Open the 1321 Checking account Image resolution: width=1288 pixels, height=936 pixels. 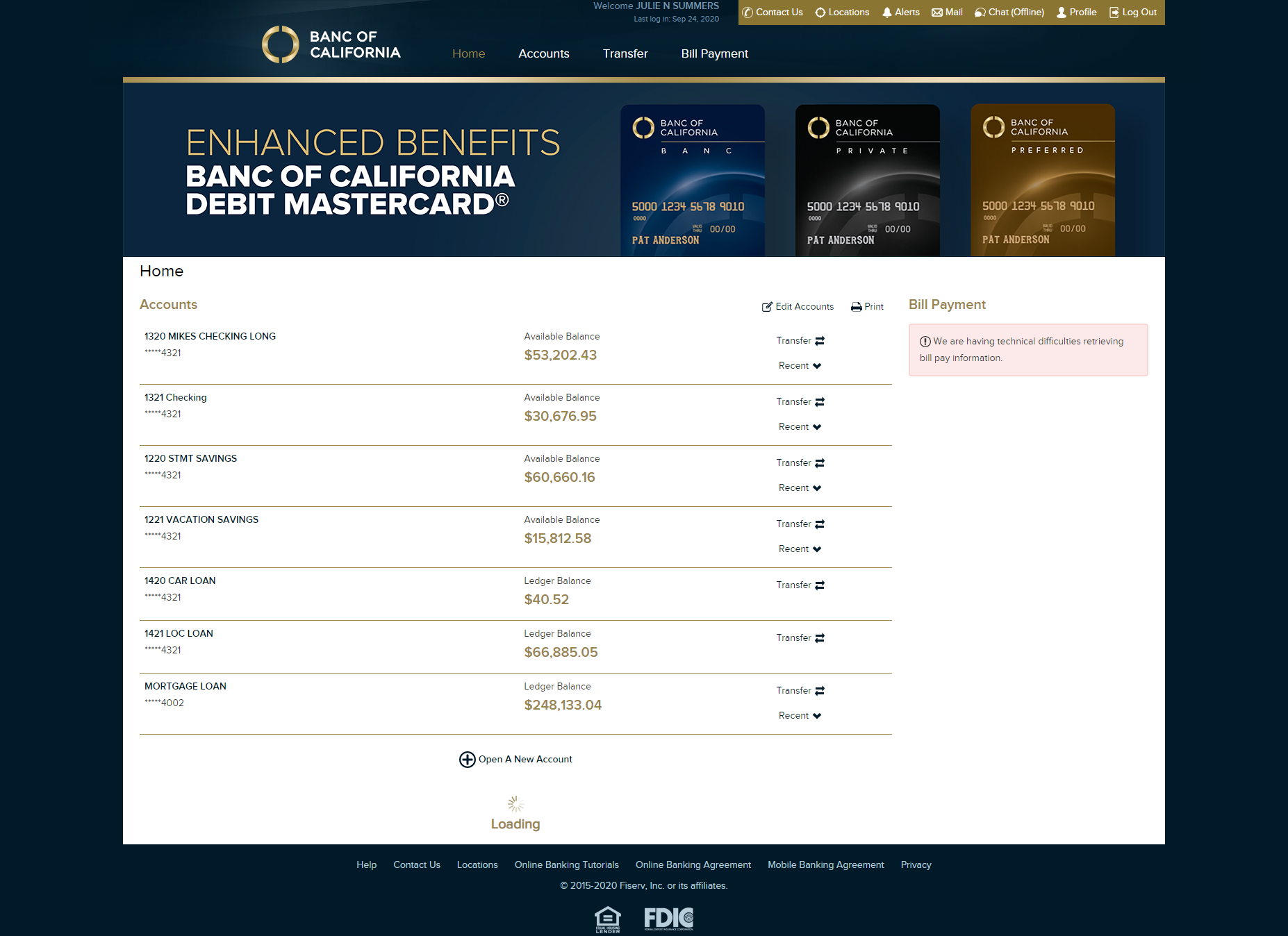pyautogui.click(x=175, y=397)
